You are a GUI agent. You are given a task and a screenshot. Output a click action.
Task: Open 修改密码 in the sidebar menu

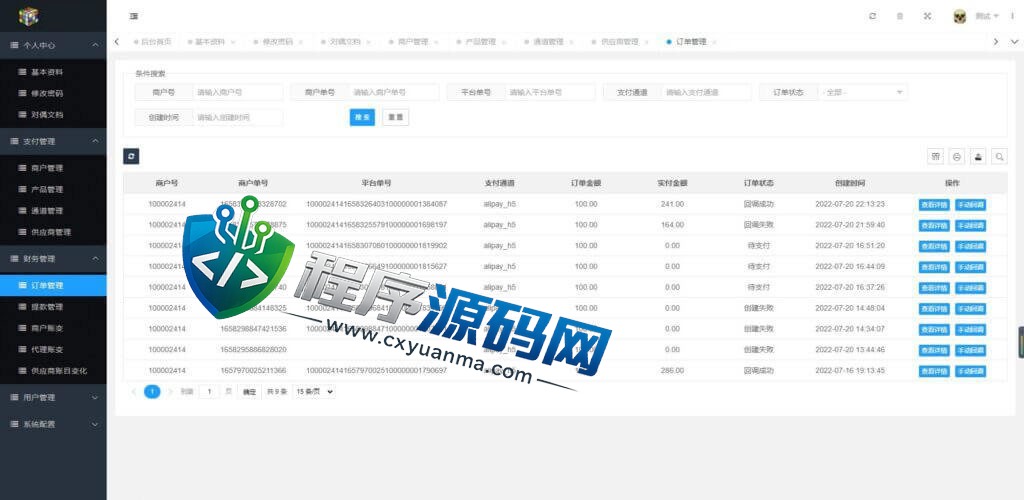tap(53, 93)
